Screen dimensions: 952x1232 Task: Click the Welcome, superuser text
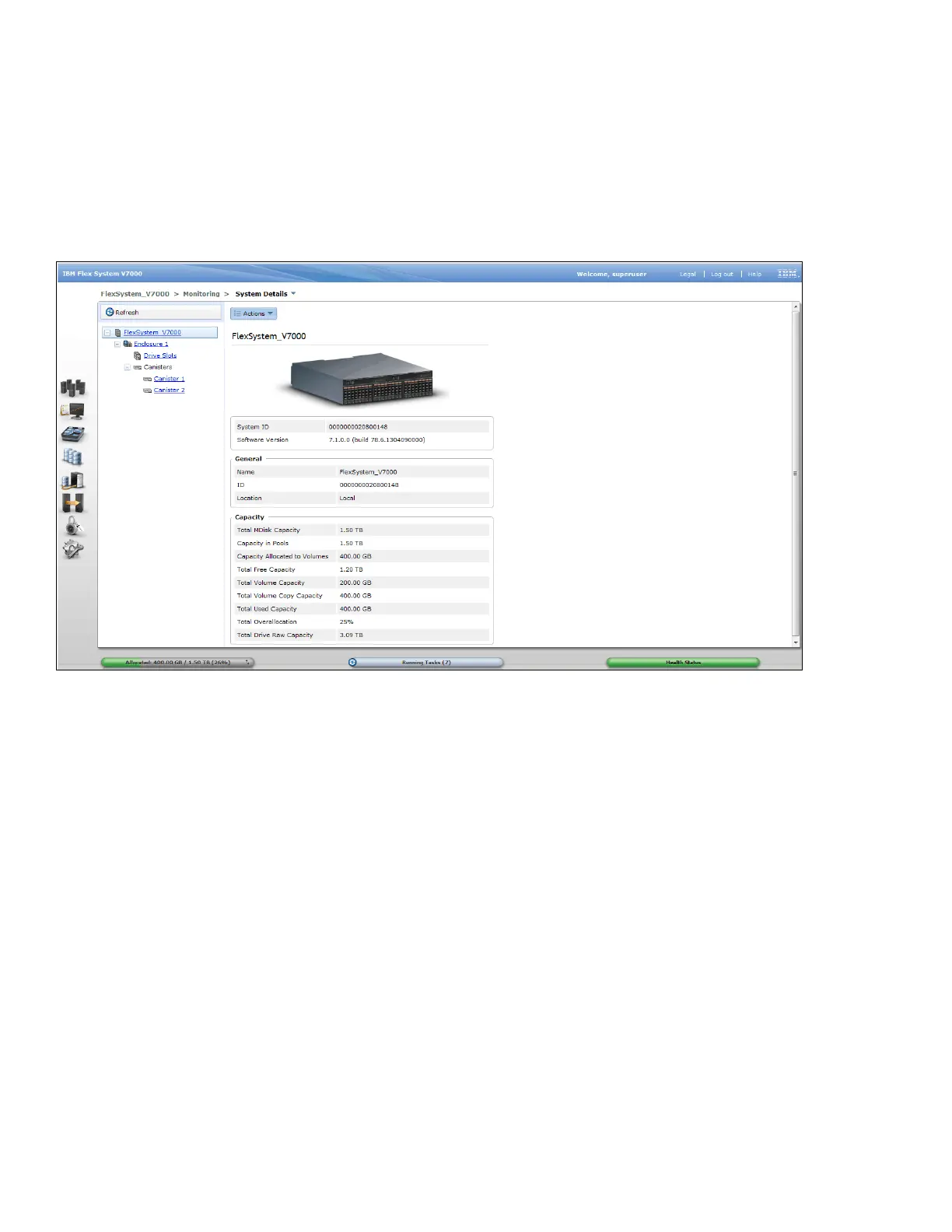[611, 274]
